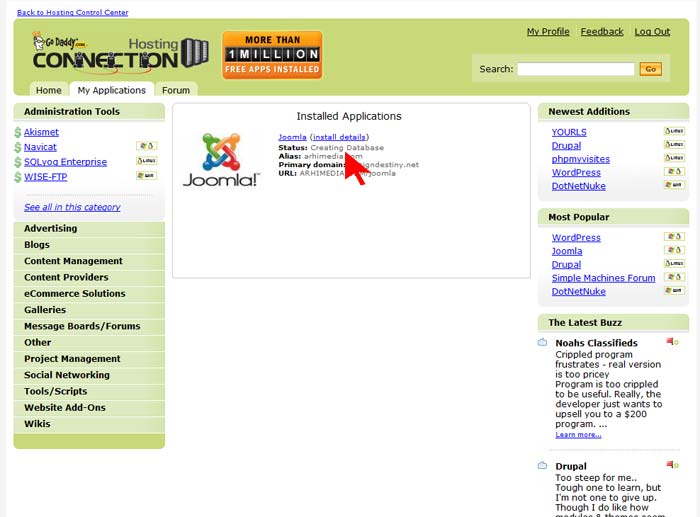Open YOURLS in Newest Additions
700x517 pixels.
pyautogui.click(x=569, y=132)
